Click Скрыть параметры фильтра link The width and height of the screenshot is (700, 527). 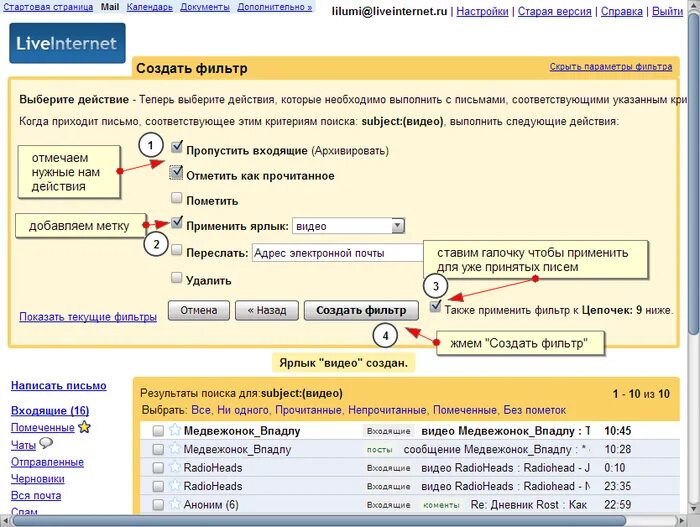coord(611,67)
